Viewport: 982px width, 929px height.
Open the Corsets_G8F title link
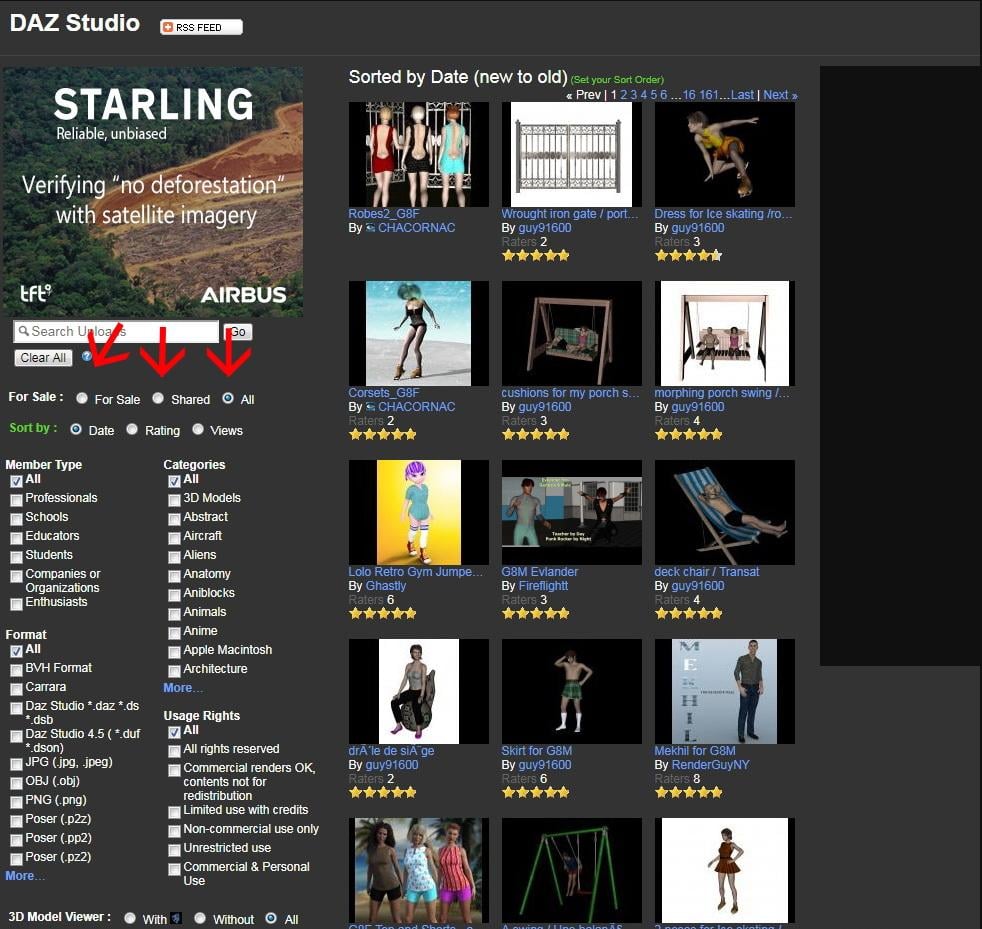(x=384, y=393)
